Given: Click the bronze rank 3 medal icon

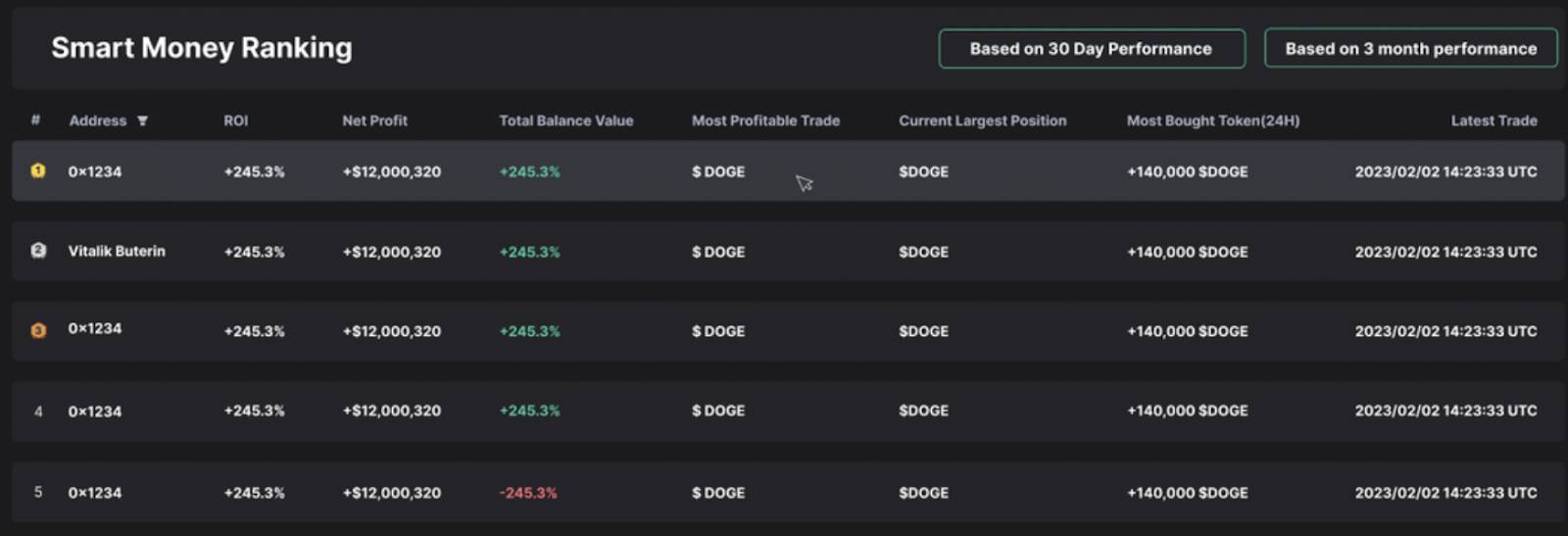Looking at the screenshot, I should [x=38, y=331].
